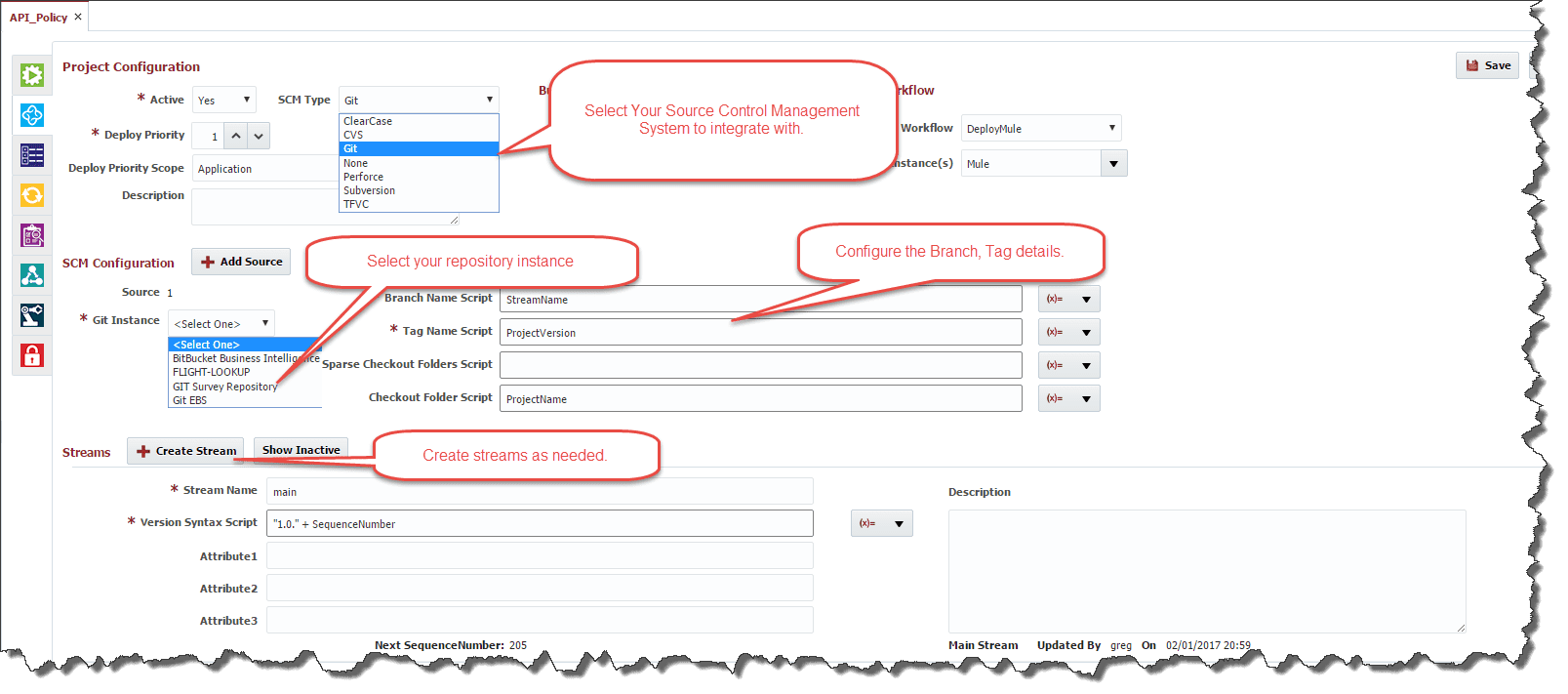
Task: Expand the Git Instance dropdown
Action: click(x=221, y=323)
